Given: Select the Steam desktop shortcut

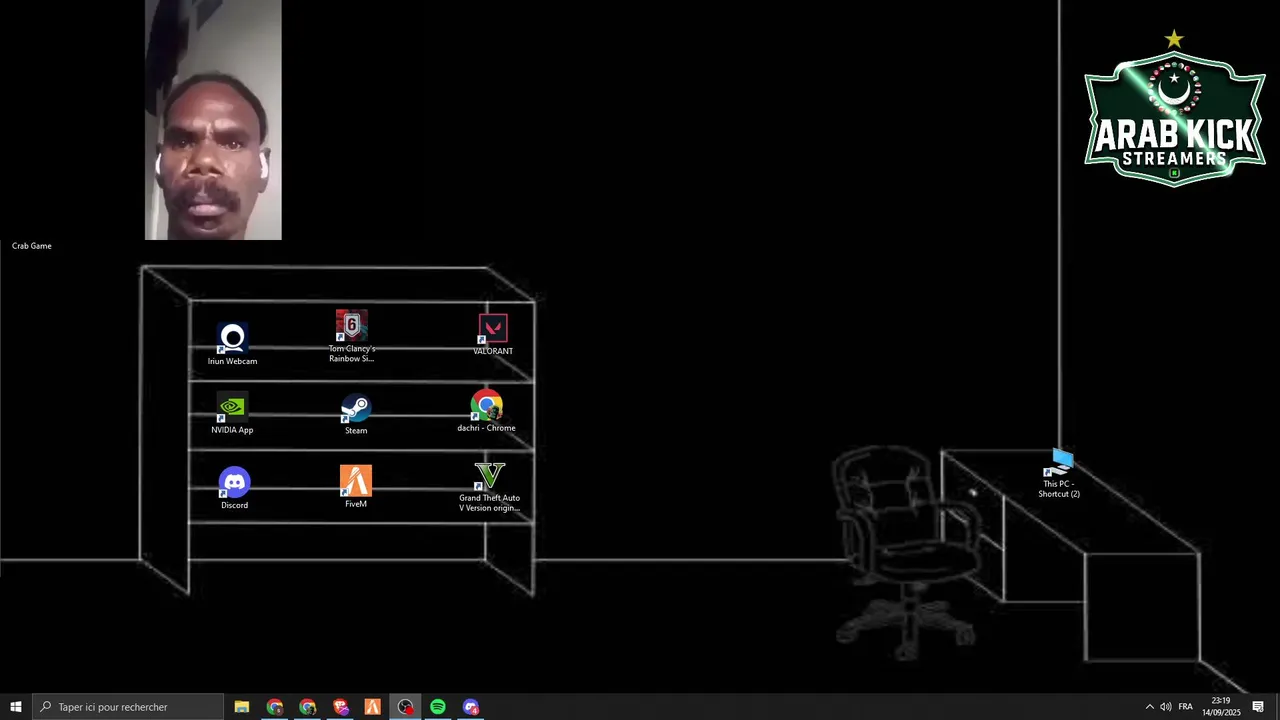Looking at the screenshot, I should click(356, 414).
